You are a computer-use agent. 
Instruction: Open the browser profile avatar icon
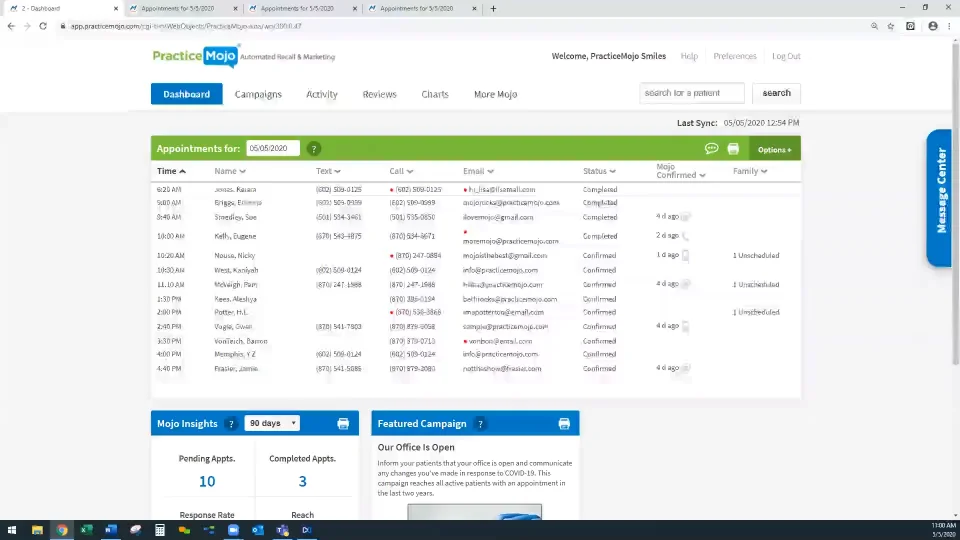click(932, 26)
